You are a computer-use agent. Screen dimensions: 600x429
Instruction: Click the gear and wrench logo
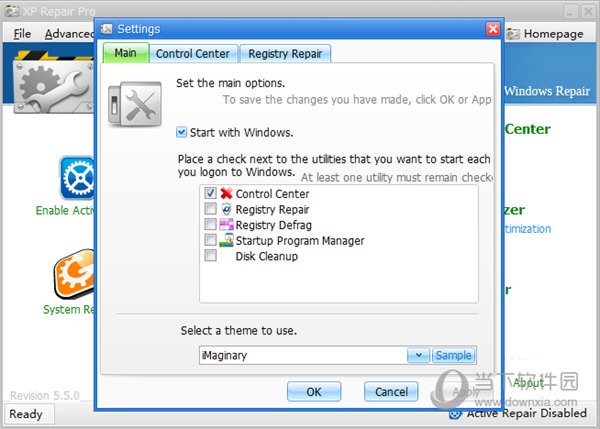(x=54, y=82)
